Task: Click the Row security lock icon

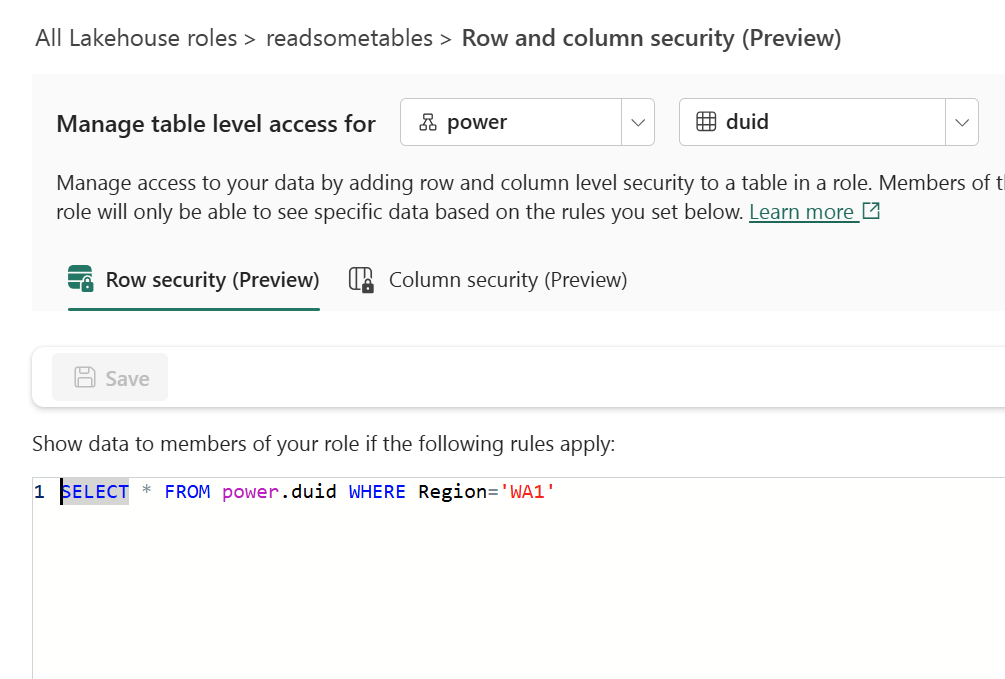Action: pos(80,279)
